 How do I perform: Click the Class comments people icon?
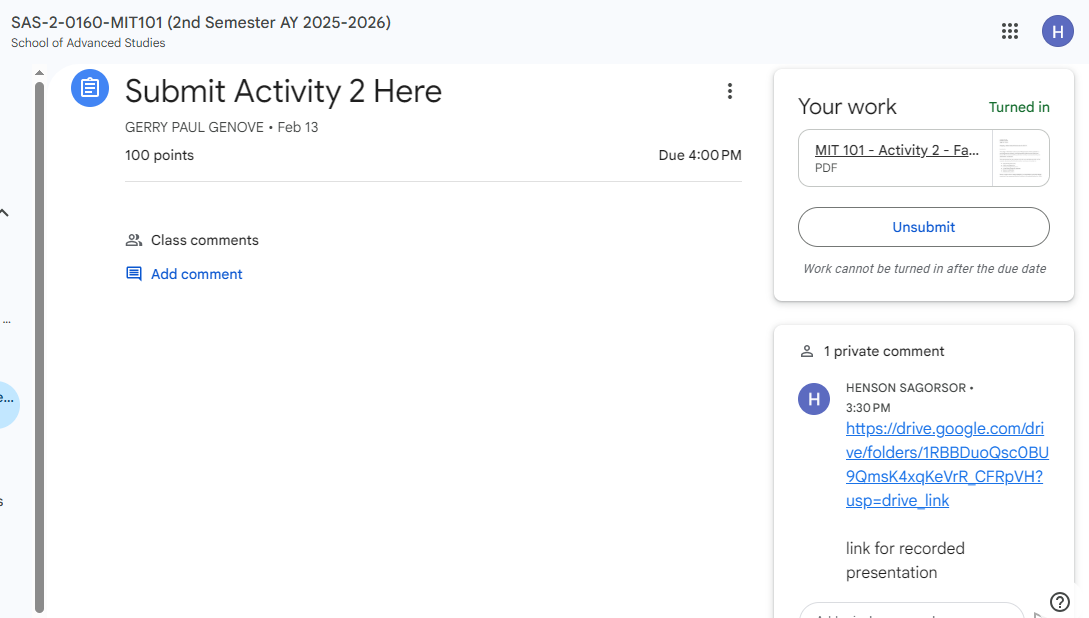[133, 240]
